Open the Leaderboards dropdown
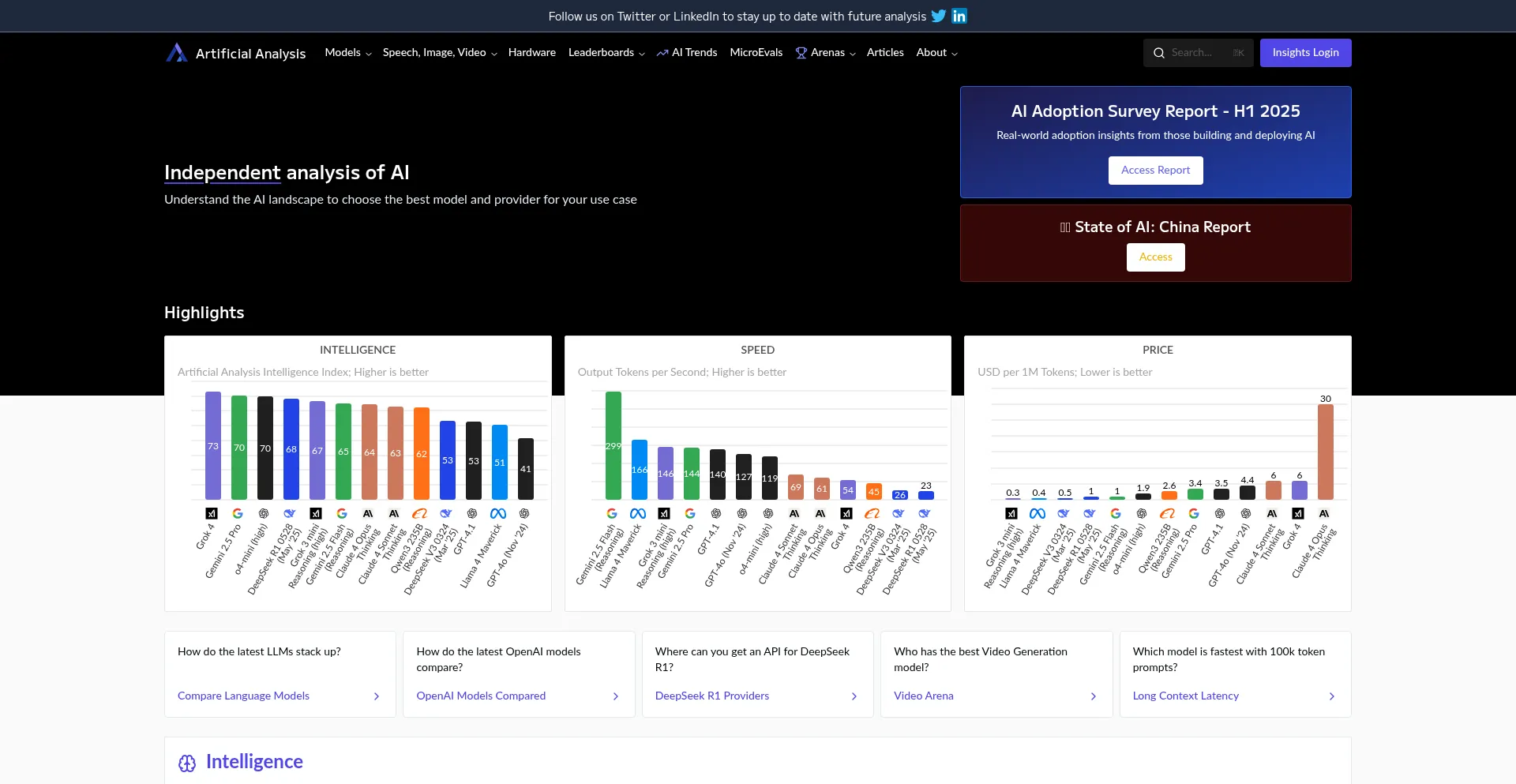Viewport: 1516px width, 784px height. coord(606,52)
